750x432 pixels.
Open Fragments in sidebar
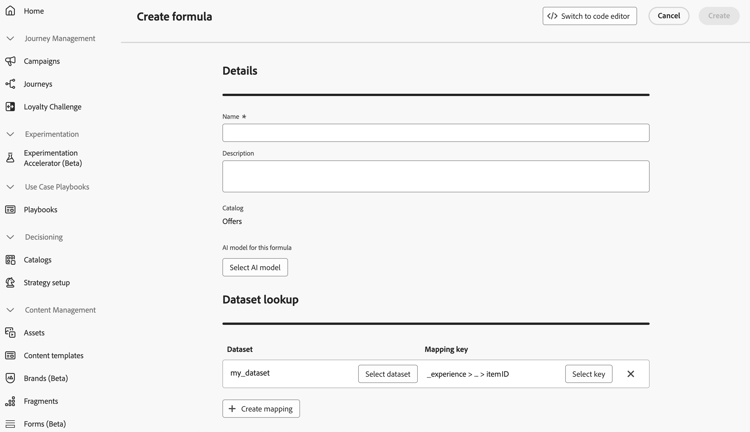coord(41,401)
